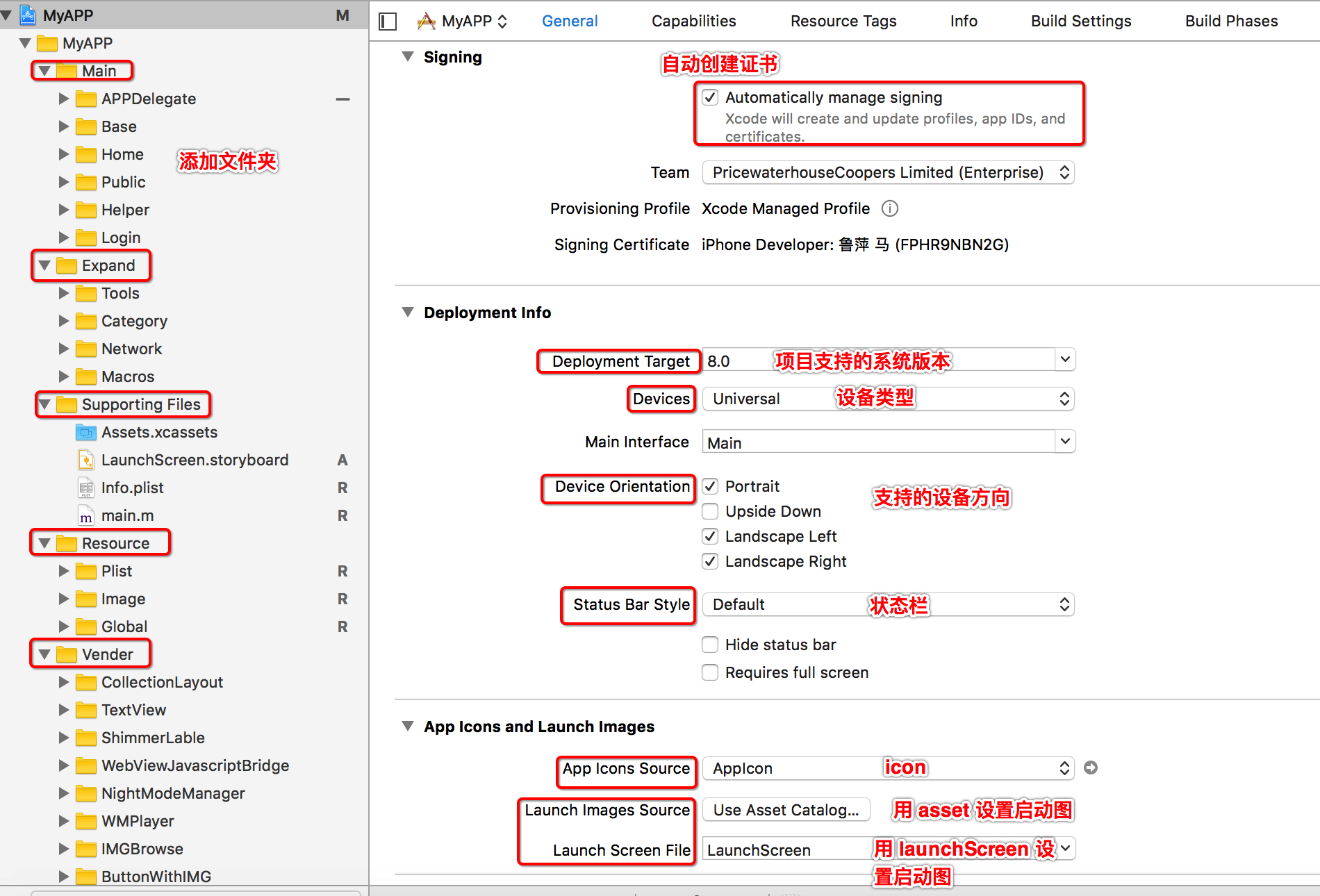
Task: Open LaunchScreen.storyboard file in navigator
Action: tap(194, 460)
